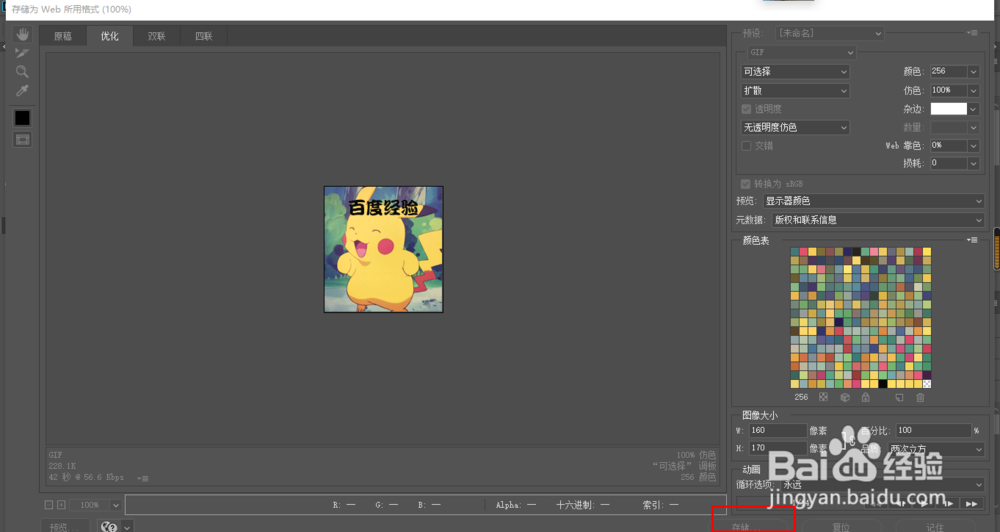Click the 预览... button
The width and height of the screenshot is (1000, 532).
coord(66,526)
